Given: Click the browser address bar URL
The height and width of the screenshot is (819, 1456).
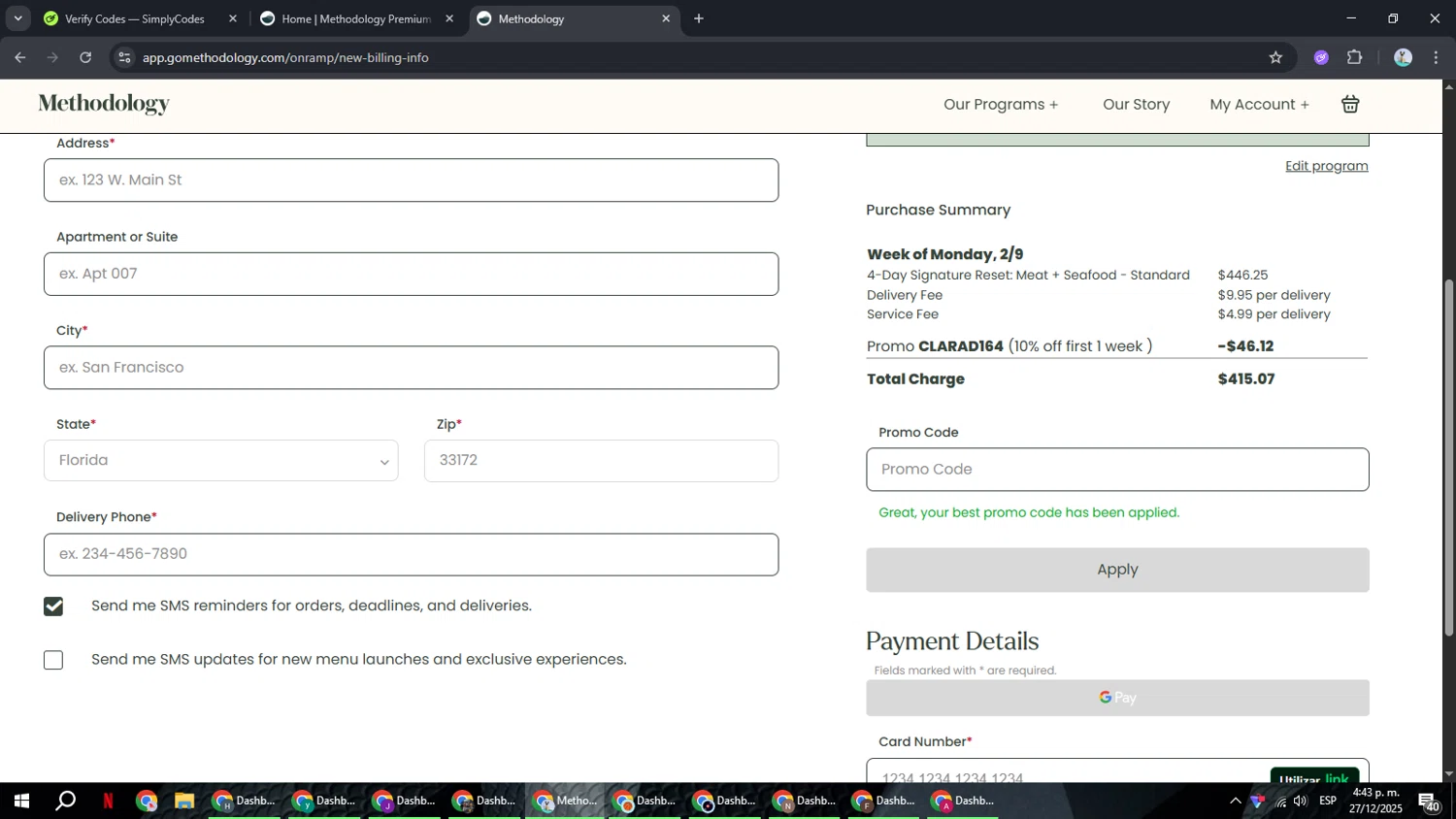Looking at the screenshot, I should (x=285, y=57).
